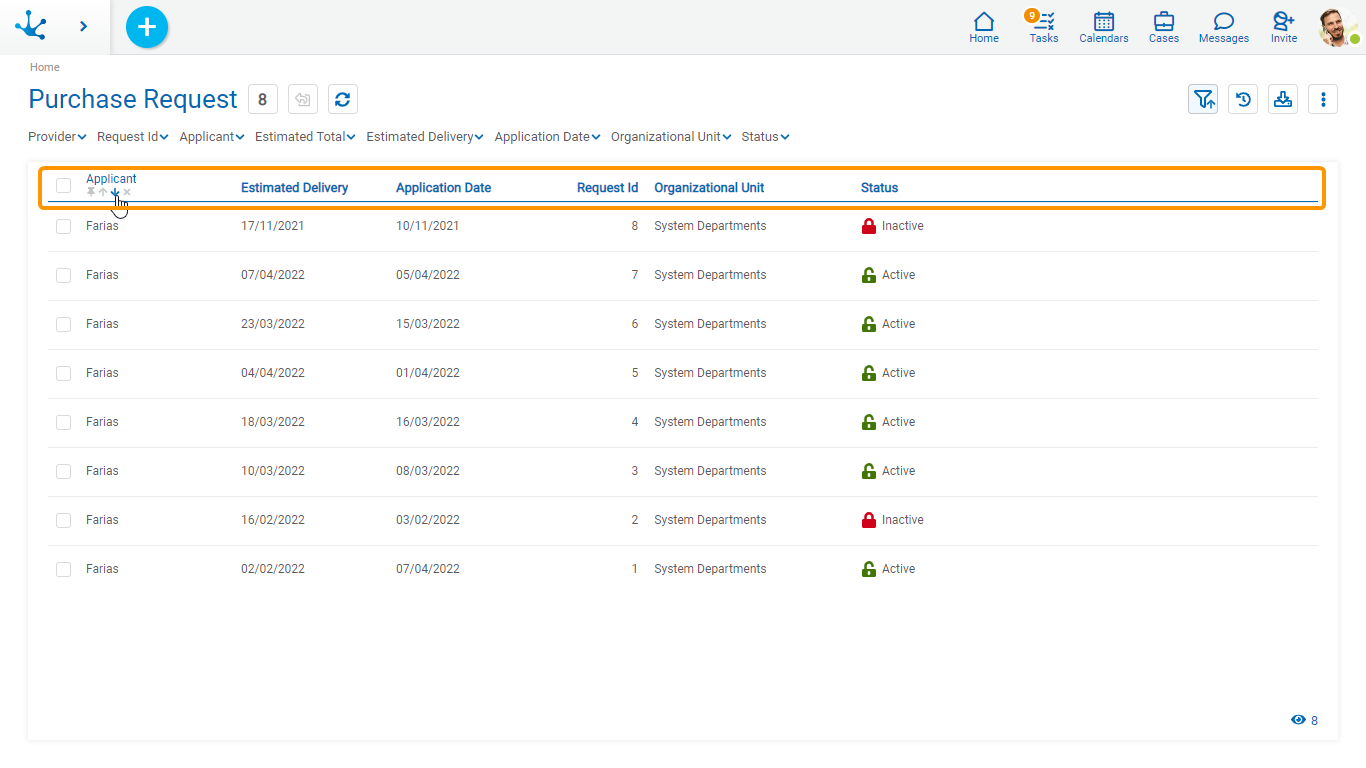
Task: Expand the left navigation menu chevron
Action: point(83,27)
